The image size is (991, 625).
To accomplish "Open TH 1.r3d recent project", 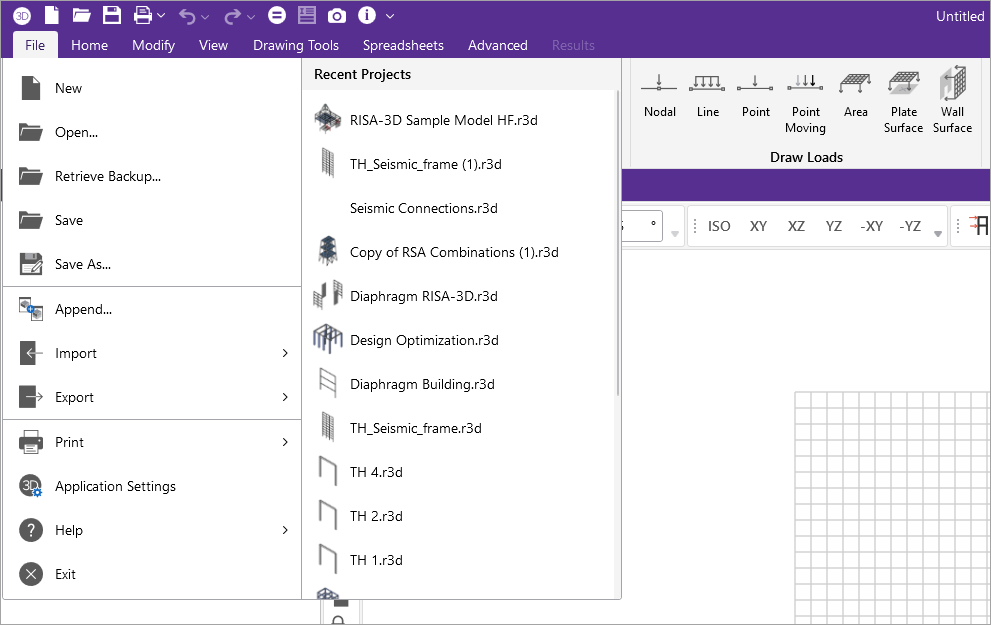I will [x=458, y=560].
